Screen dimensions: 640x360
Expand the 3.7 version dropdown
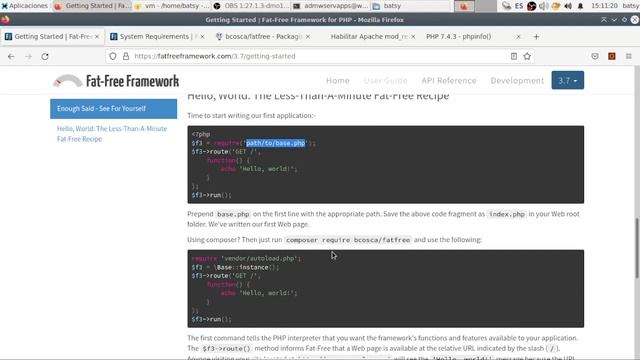click(x=567, y=80)
